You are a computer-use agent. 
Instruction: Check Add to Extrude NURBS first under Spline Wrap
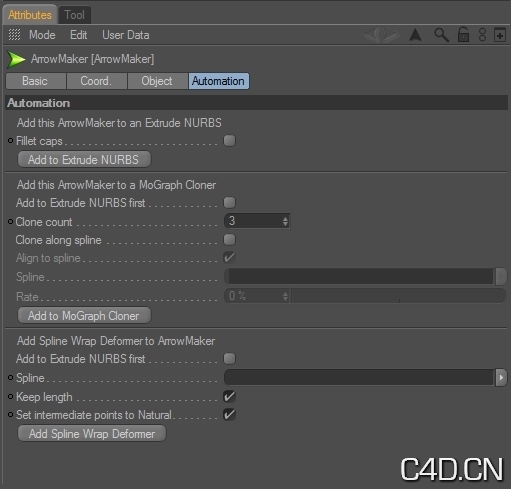coord(229,359)
